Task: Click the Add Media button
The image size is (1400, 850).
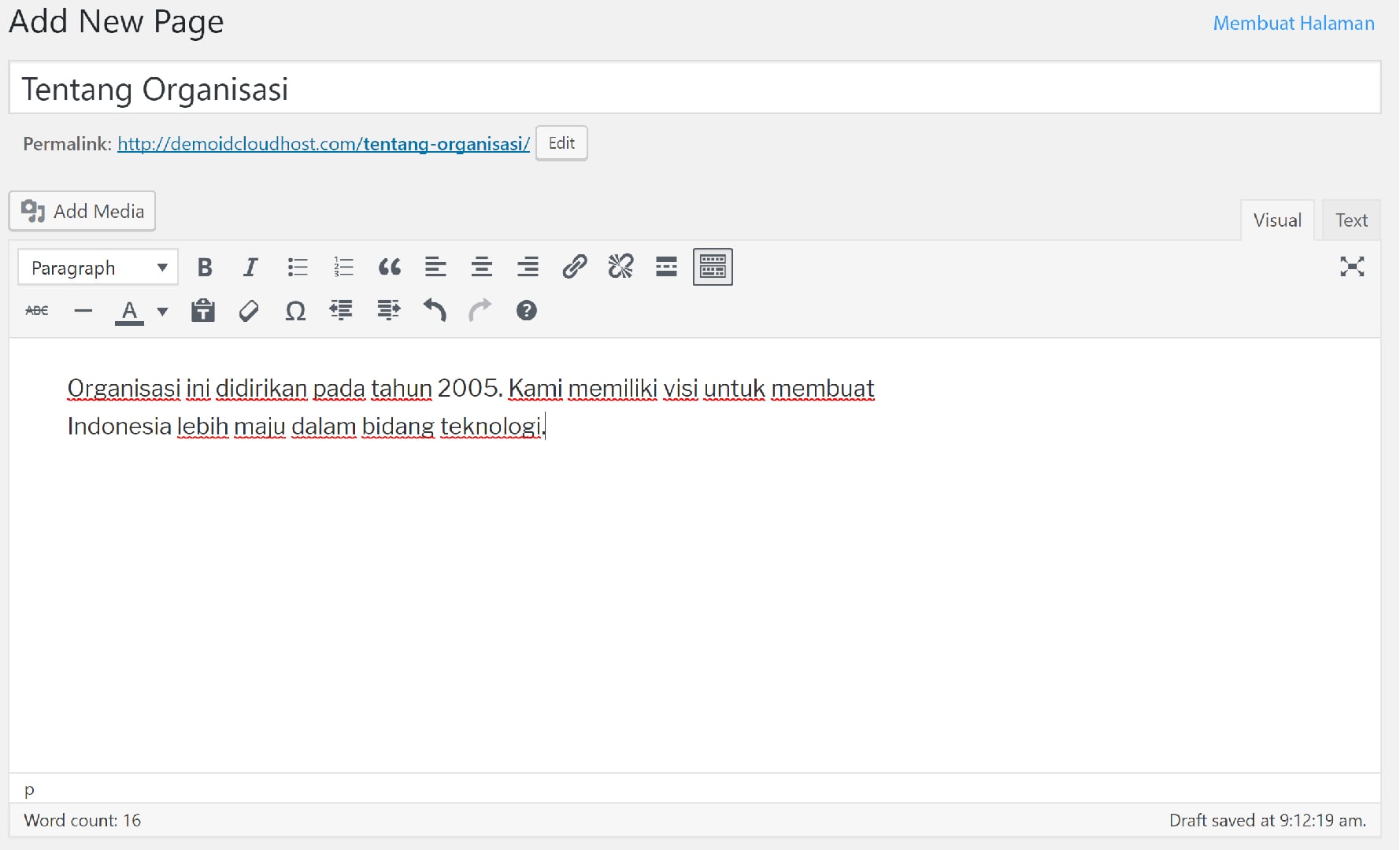Action: click(82, 211)
